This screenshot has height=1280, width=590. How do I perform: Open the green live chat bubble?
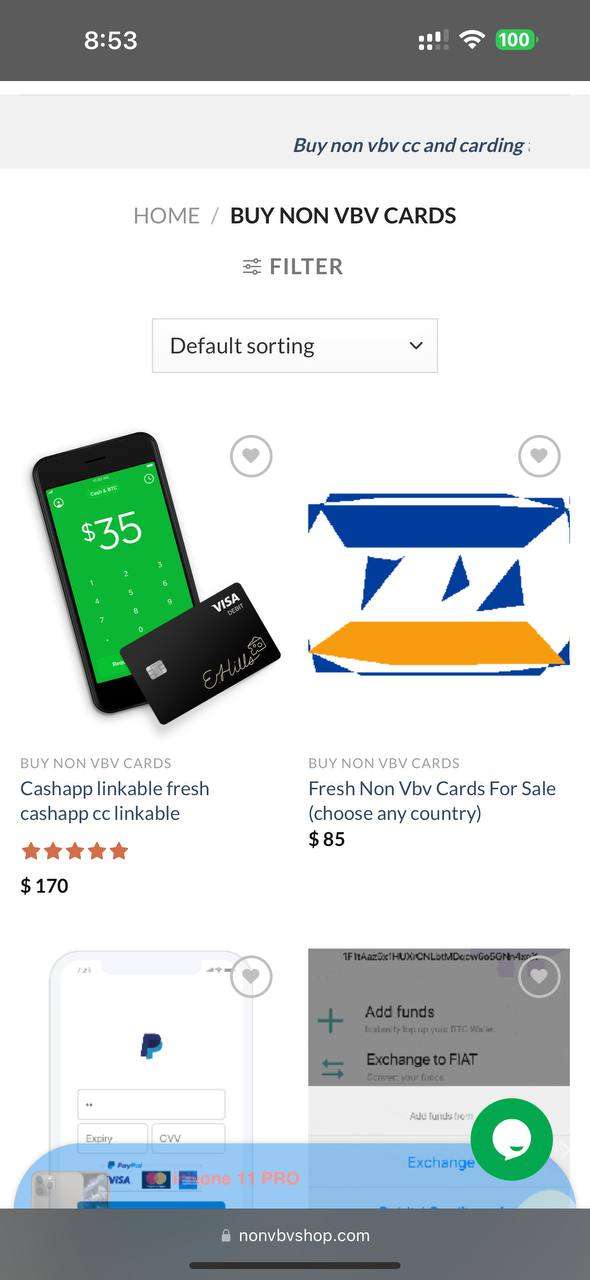(511, 1139)
